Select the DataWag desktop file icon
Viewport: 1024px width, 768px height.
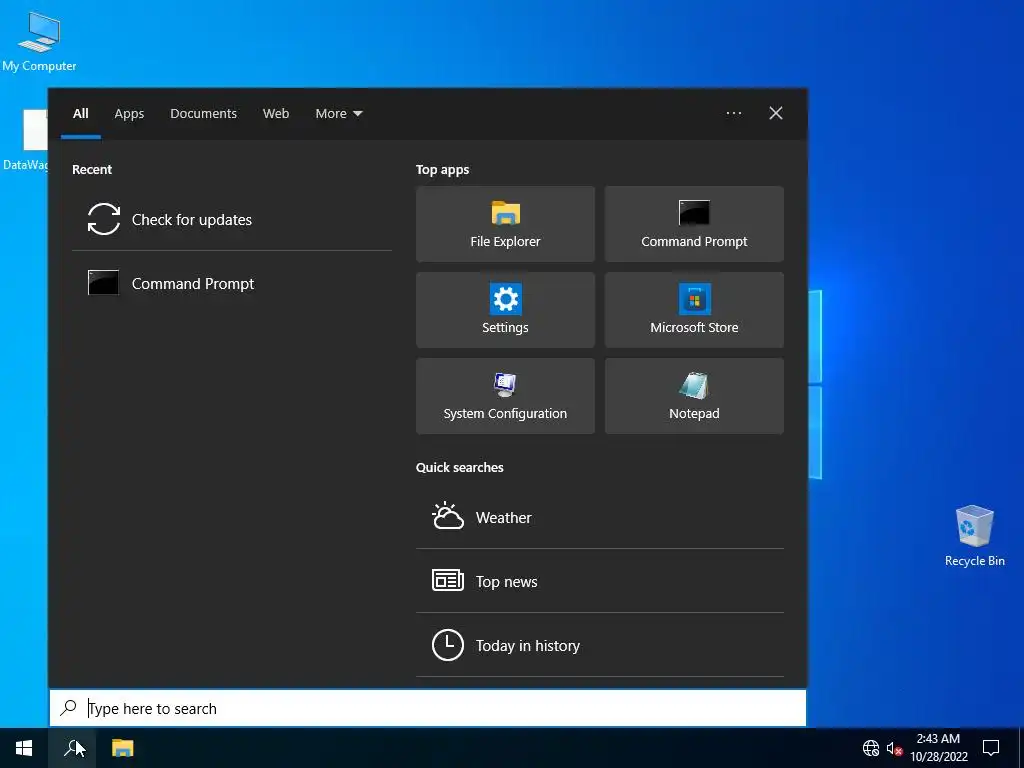click(25, 140)
